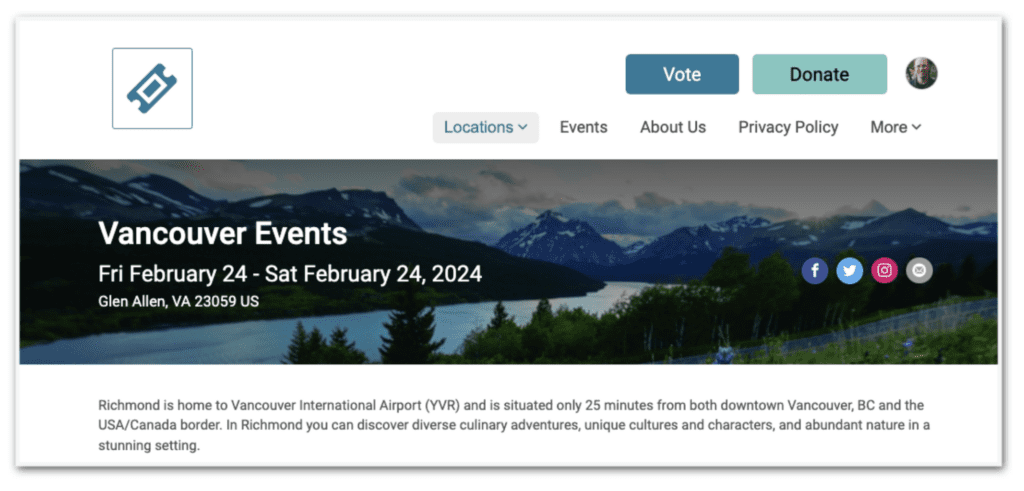The height and width of the screenshot is (491, 1024).
Task: Open the user profile avatar
Action: [x=921, y=73]
